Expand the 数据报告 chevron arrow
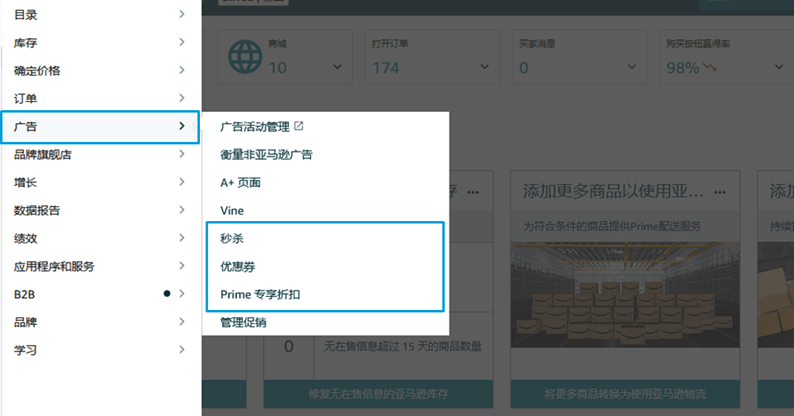 click(x=181, y=210)
